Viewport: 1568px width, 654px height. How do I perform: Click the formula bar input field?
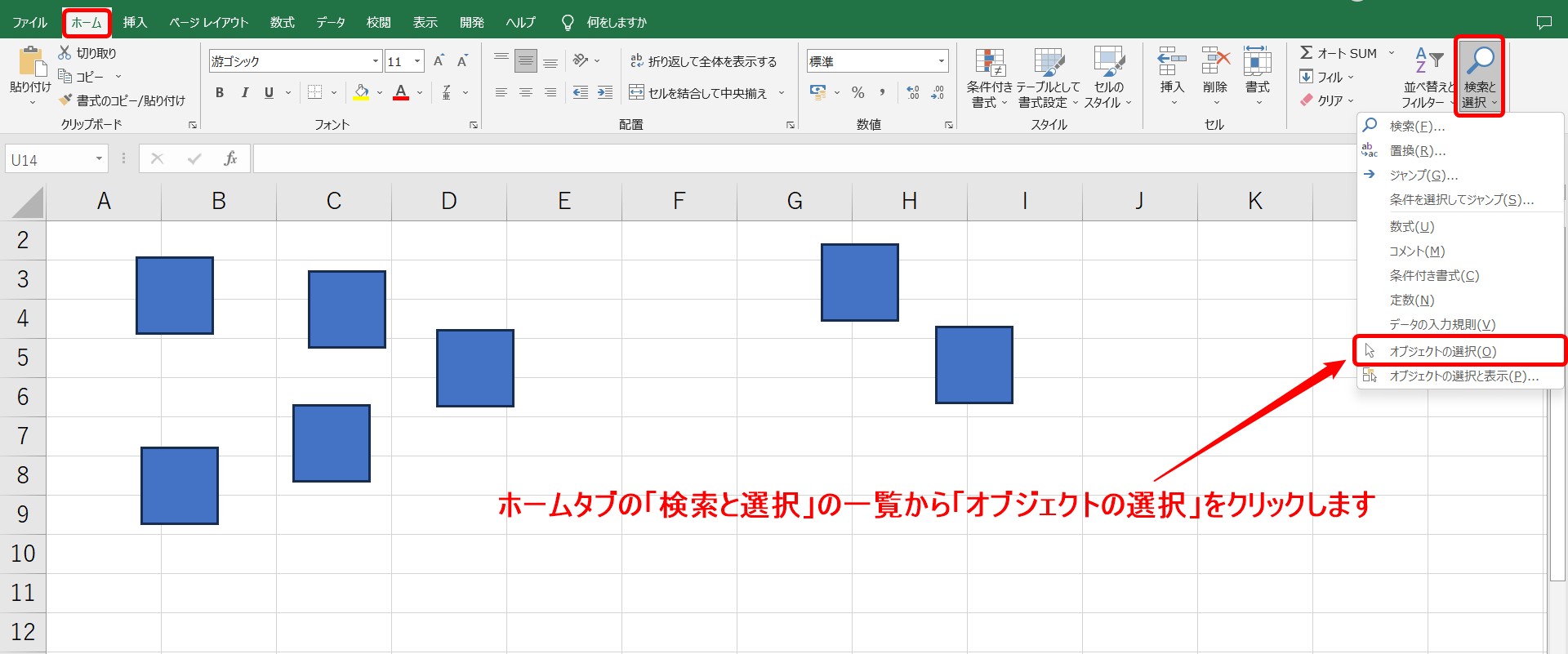tap(804, 158)
